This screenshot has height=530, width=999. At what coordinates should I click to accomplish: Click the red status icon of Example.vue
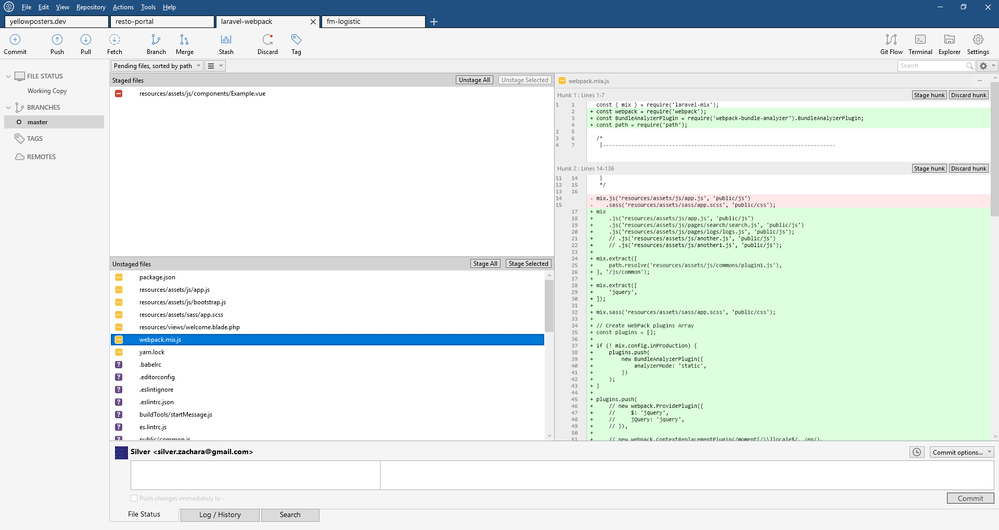pos(119,94)
